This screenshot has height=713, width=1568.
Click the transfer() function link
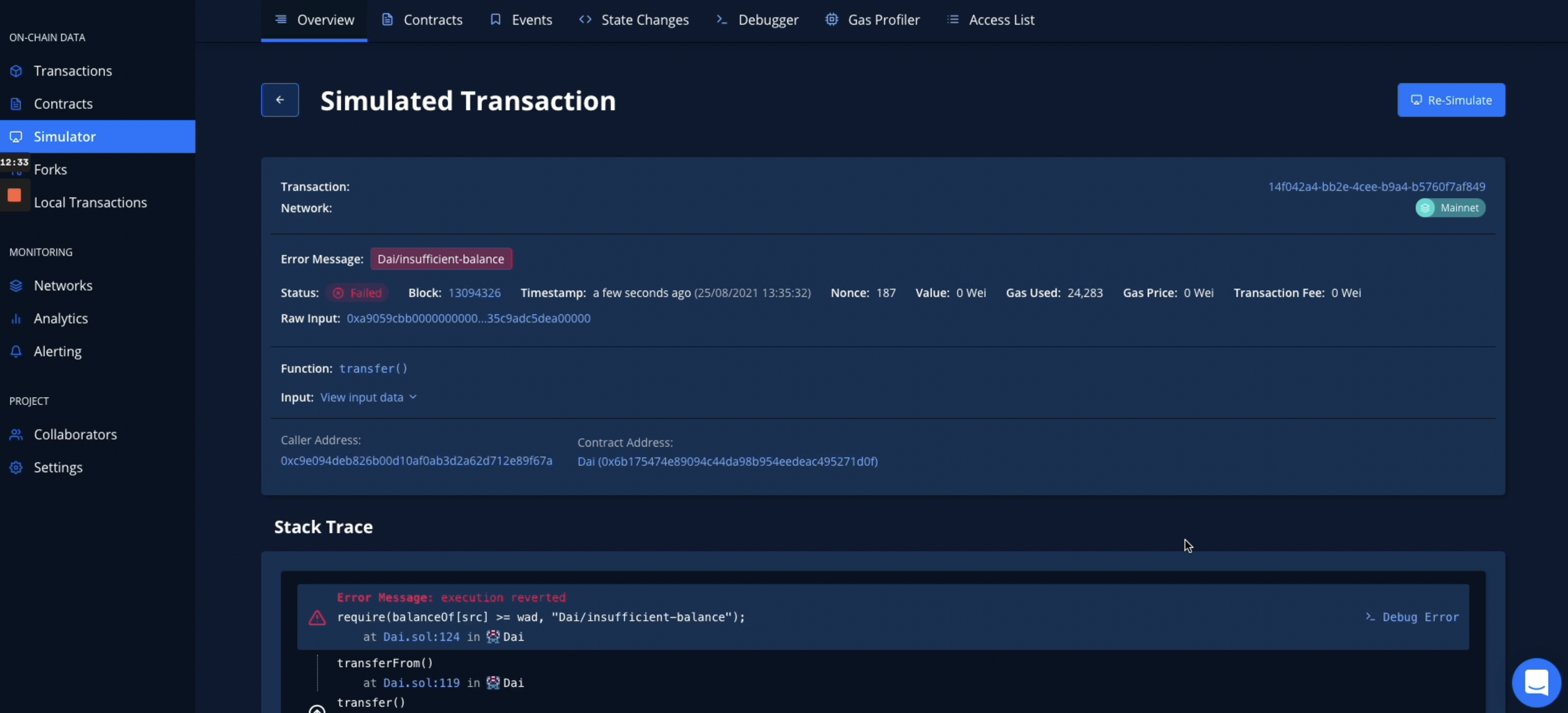373,369
